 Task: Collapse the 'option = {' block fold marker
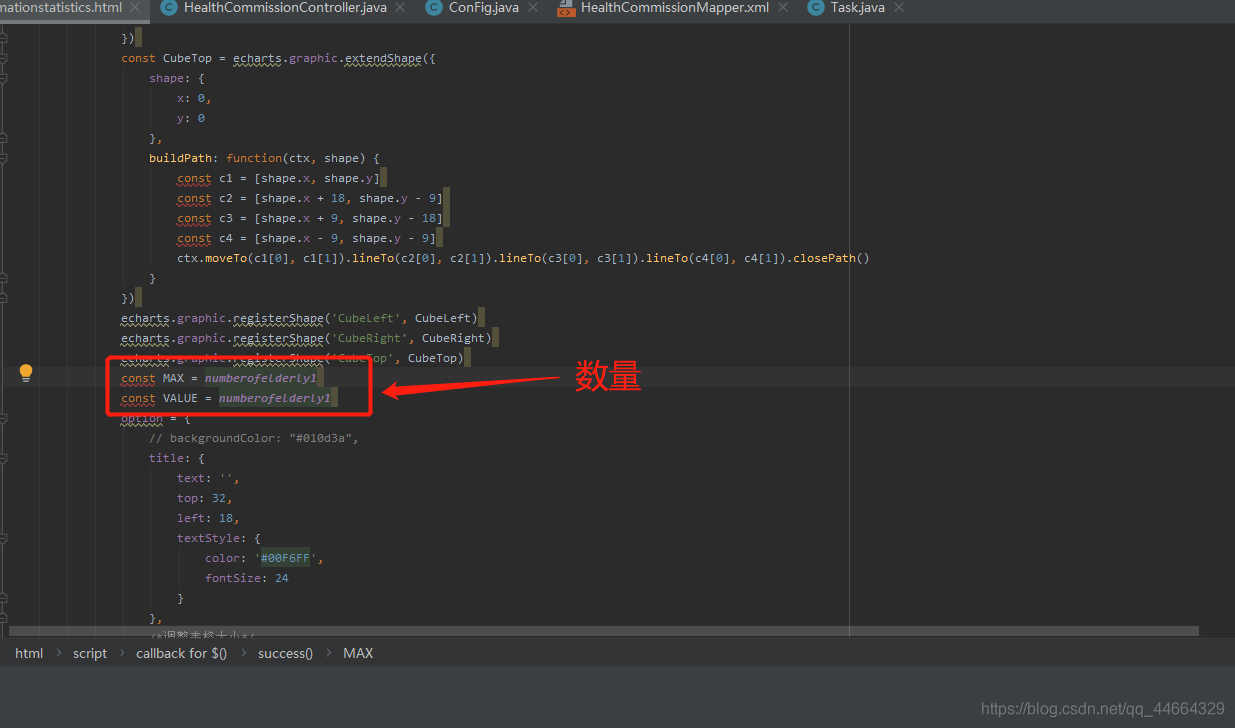[x=4, y=418]
